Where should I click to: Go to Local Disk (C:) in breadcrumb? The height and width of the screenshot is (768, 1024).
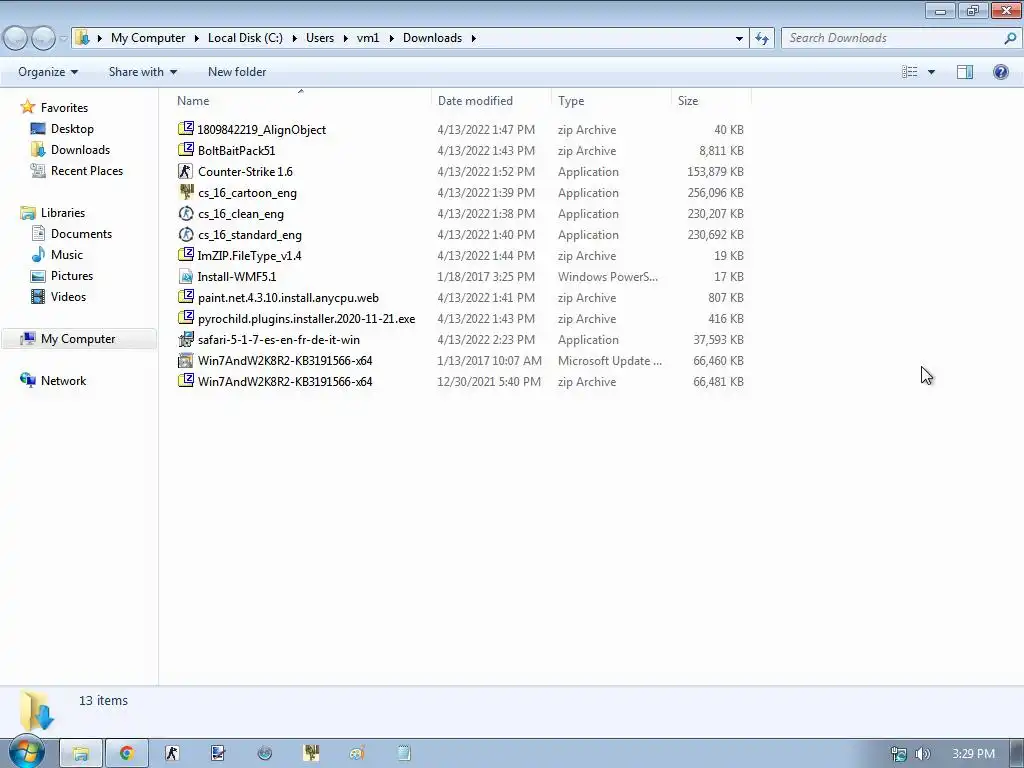pyautogui.click(x=246, y=38)
